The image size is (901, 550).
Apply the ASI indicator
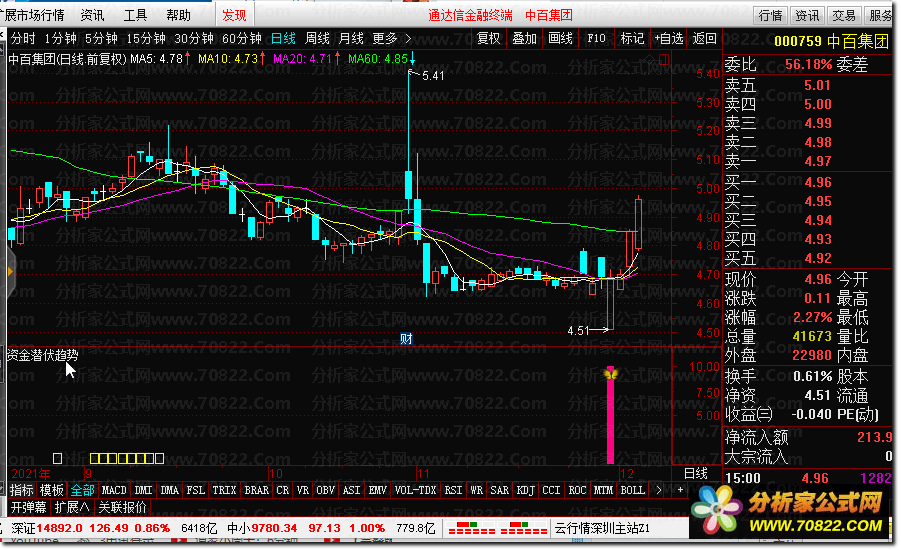click(x=351, y=490)
